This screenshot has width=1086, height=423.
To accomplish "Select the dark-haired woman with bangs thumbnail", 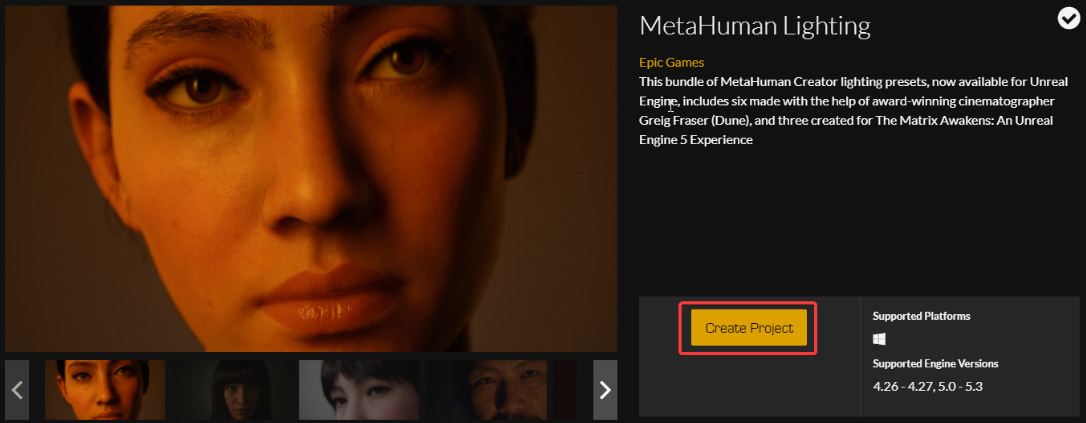I will pos(232,390).
